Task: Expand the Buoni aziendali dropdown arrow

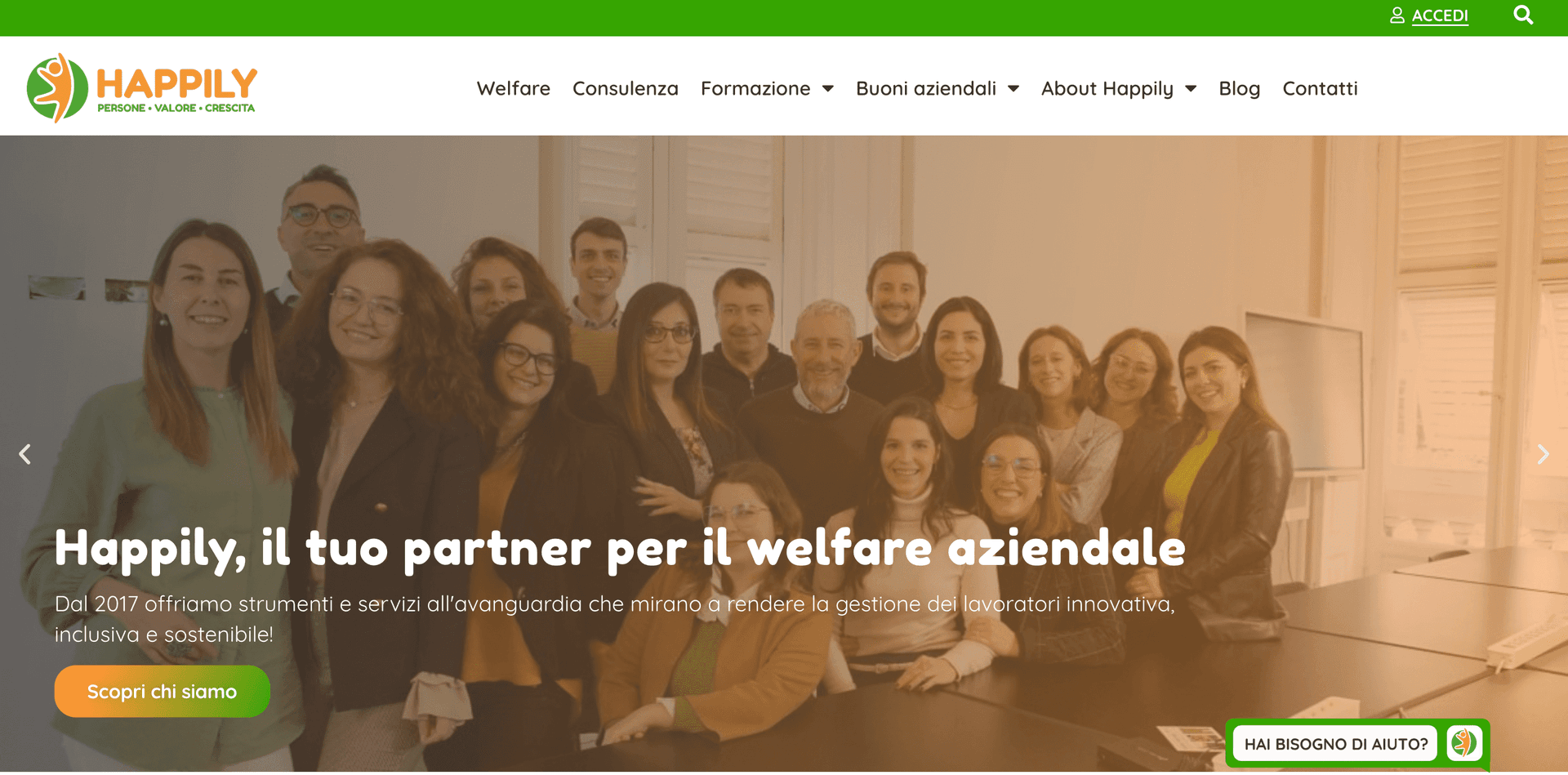Action: 1013,88
